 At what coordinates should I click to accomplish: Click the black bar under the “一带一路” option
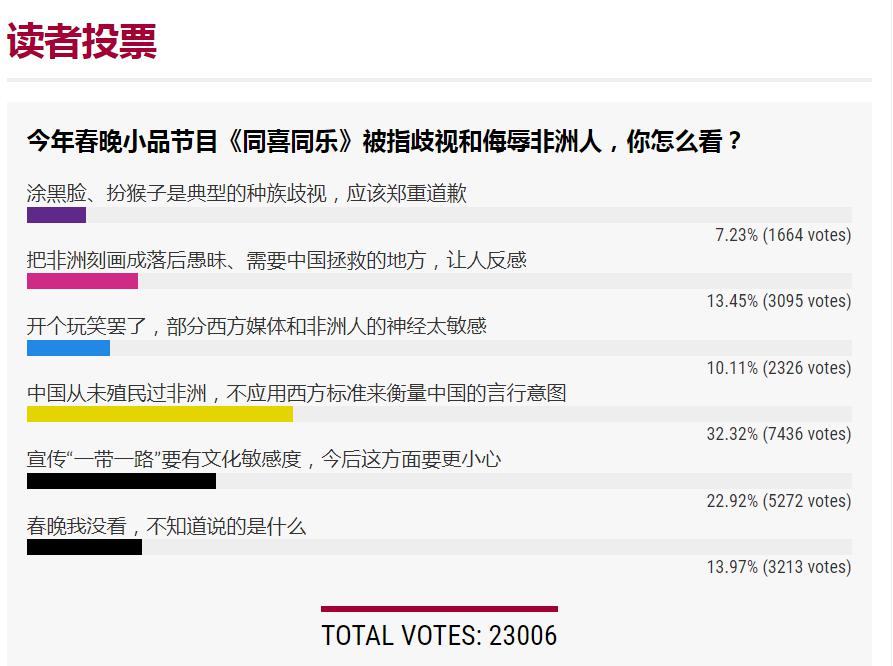click(x=121, y=481)
